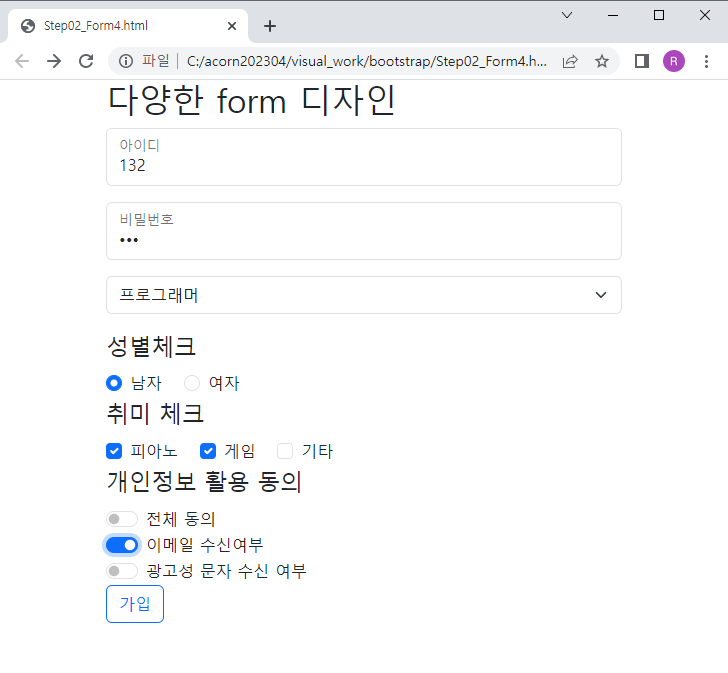The height and width of the screenshot is (673, 728).
Task: Reload the page with the refresh icon
Action: (x=86, y=61)
